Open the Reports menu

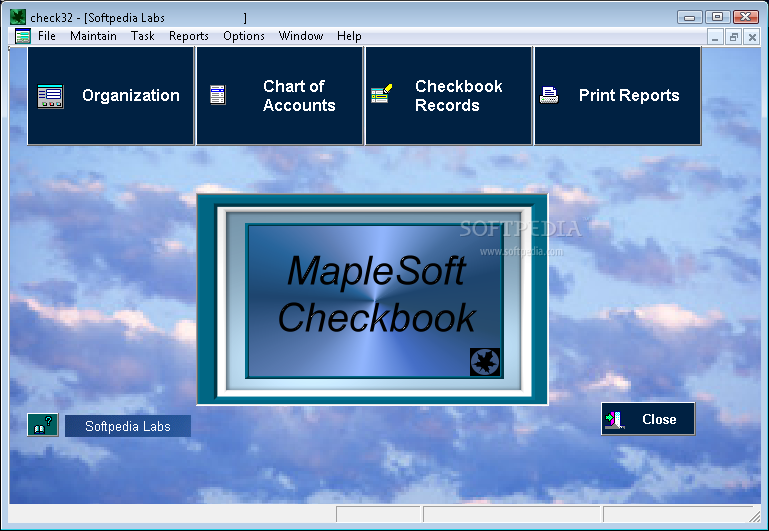[189, 36]
